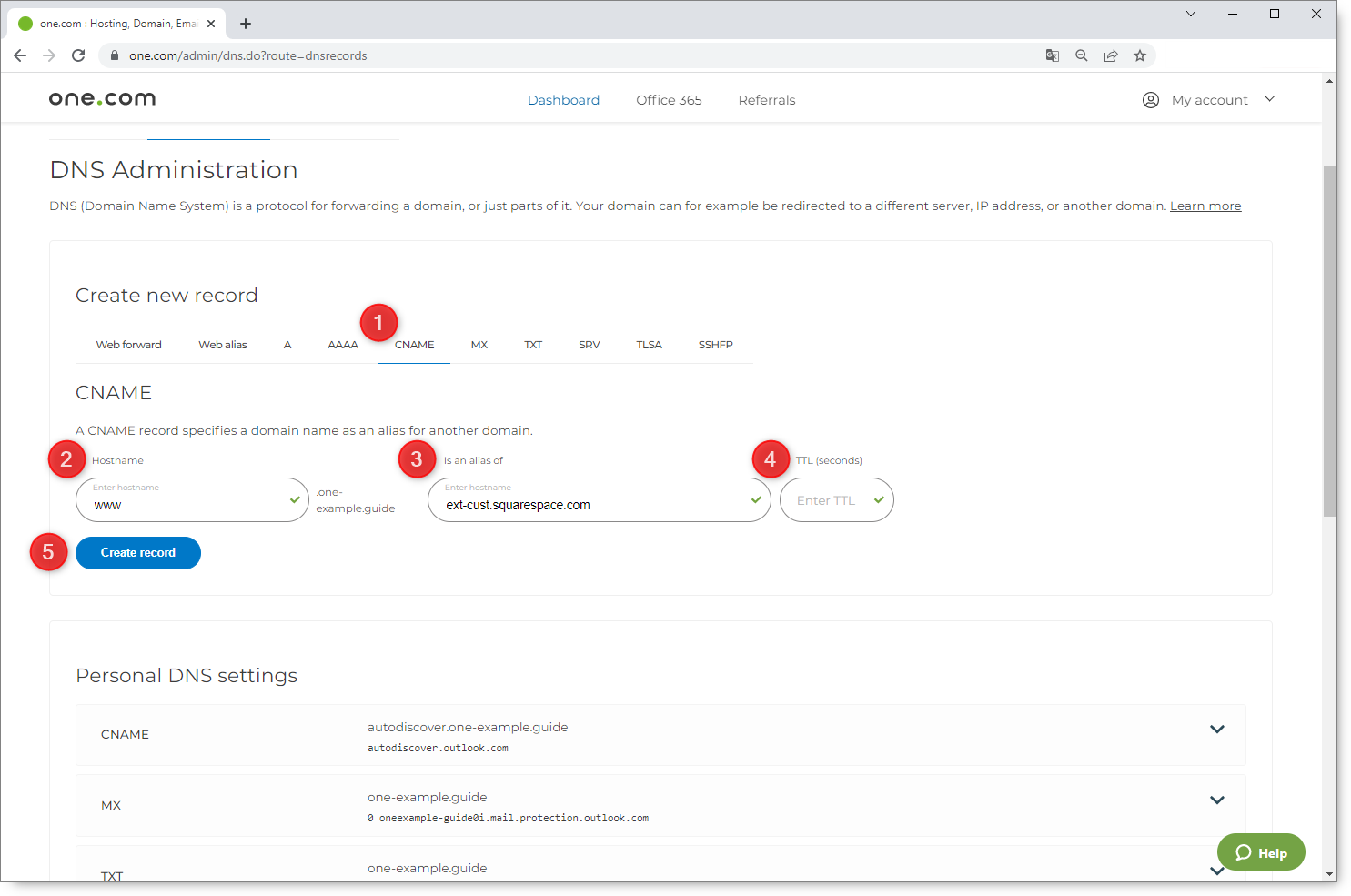The height and width of the screenshot is (896, 1351).
Task: Open a new browser tab
Action: [x=246, y=24]
